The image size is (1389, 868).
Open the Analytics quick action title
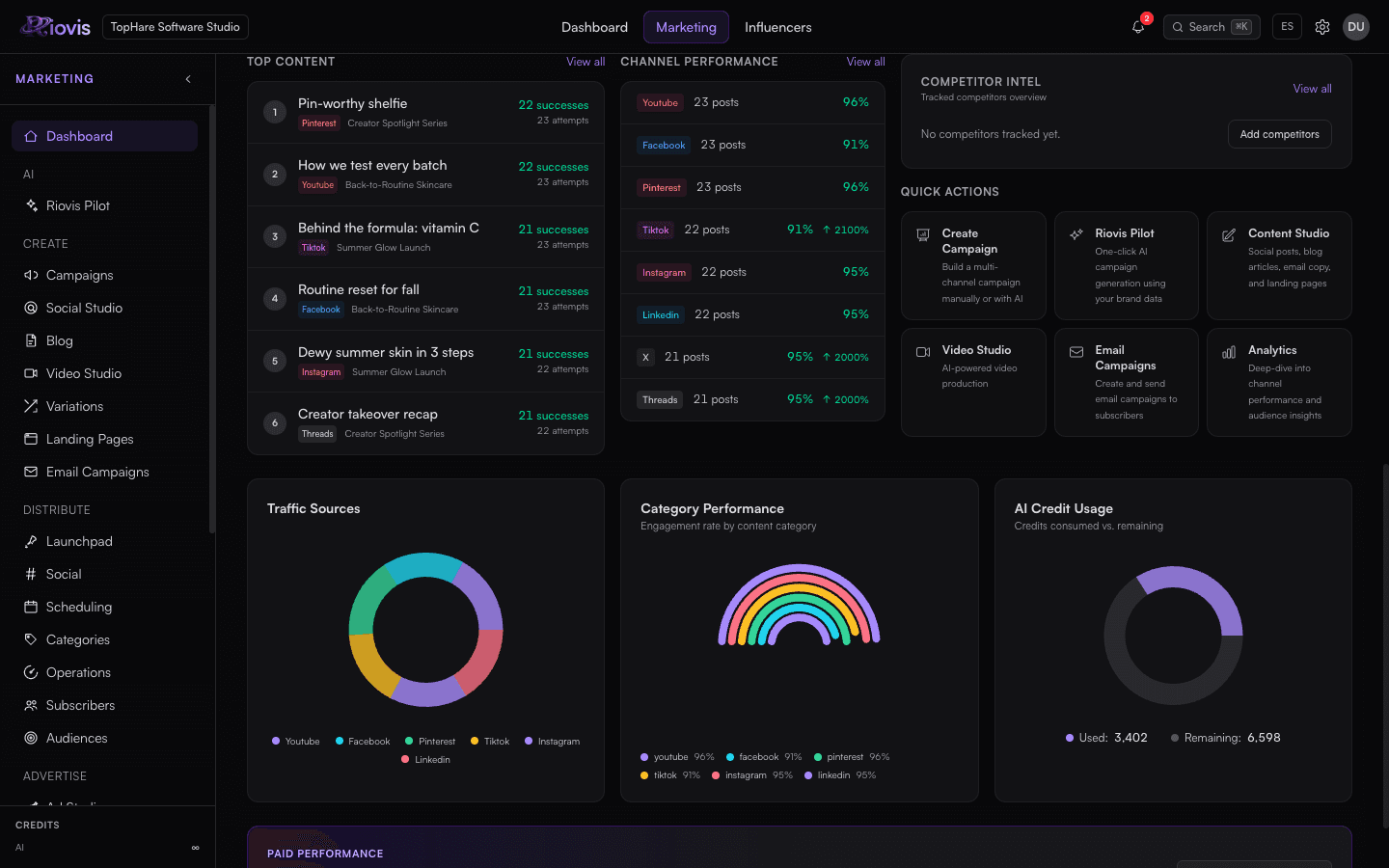point(1272,350)
